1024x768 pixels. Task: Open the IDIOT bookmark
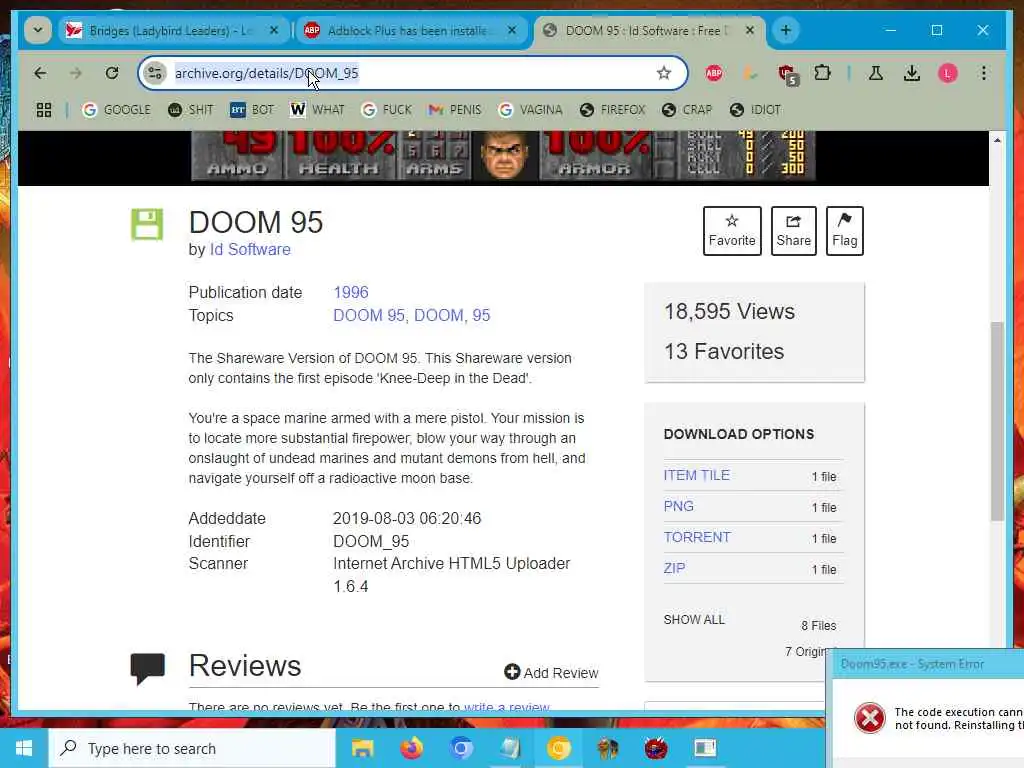tap(755, 110)
